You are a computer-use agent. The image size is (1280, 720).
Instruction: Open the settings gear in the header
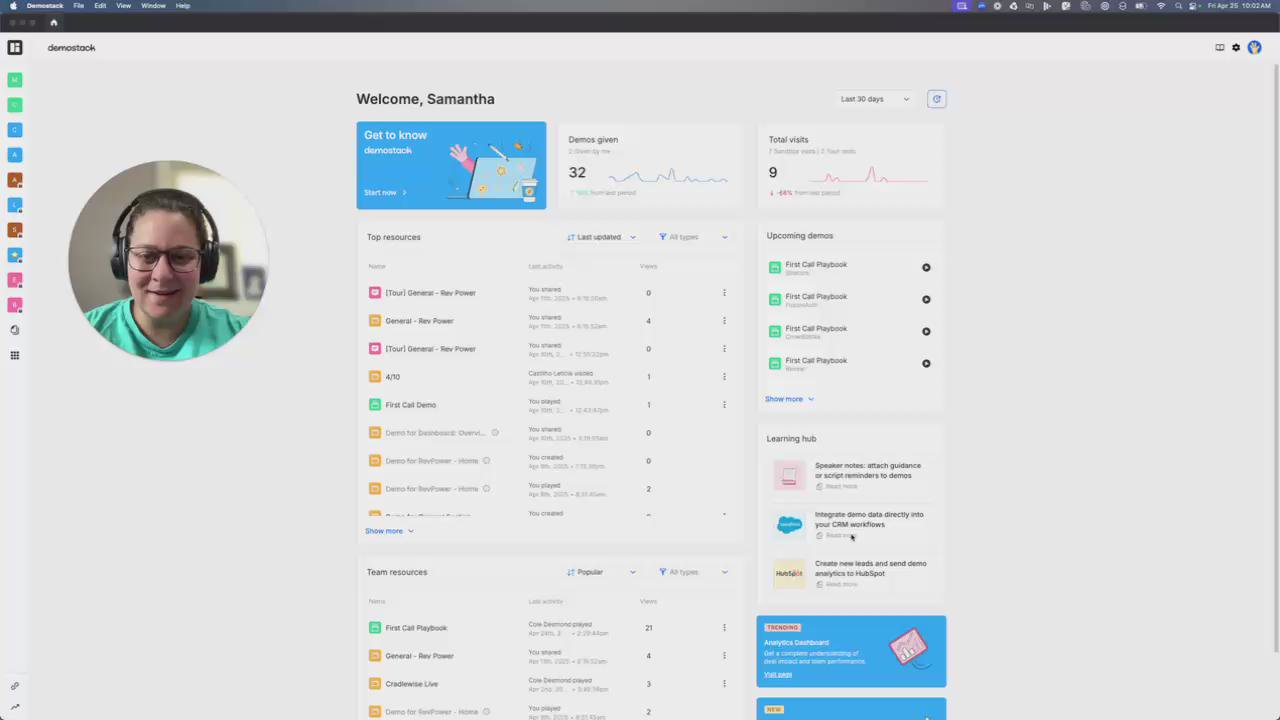coord(1236,47)
